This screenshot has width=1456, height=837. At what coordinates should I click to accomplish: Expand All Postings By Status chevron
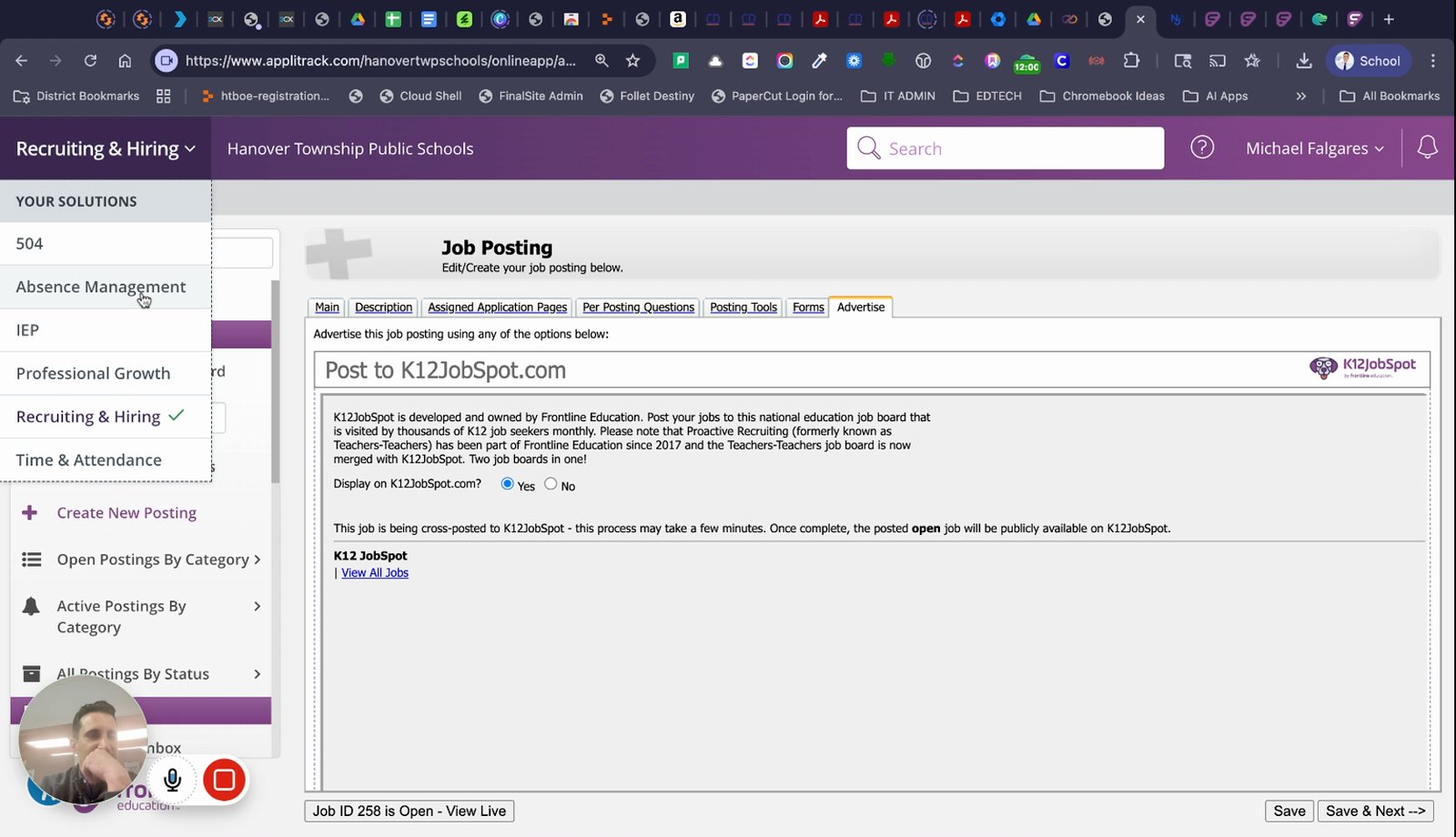pyautogui.click(x=258, y=674)
